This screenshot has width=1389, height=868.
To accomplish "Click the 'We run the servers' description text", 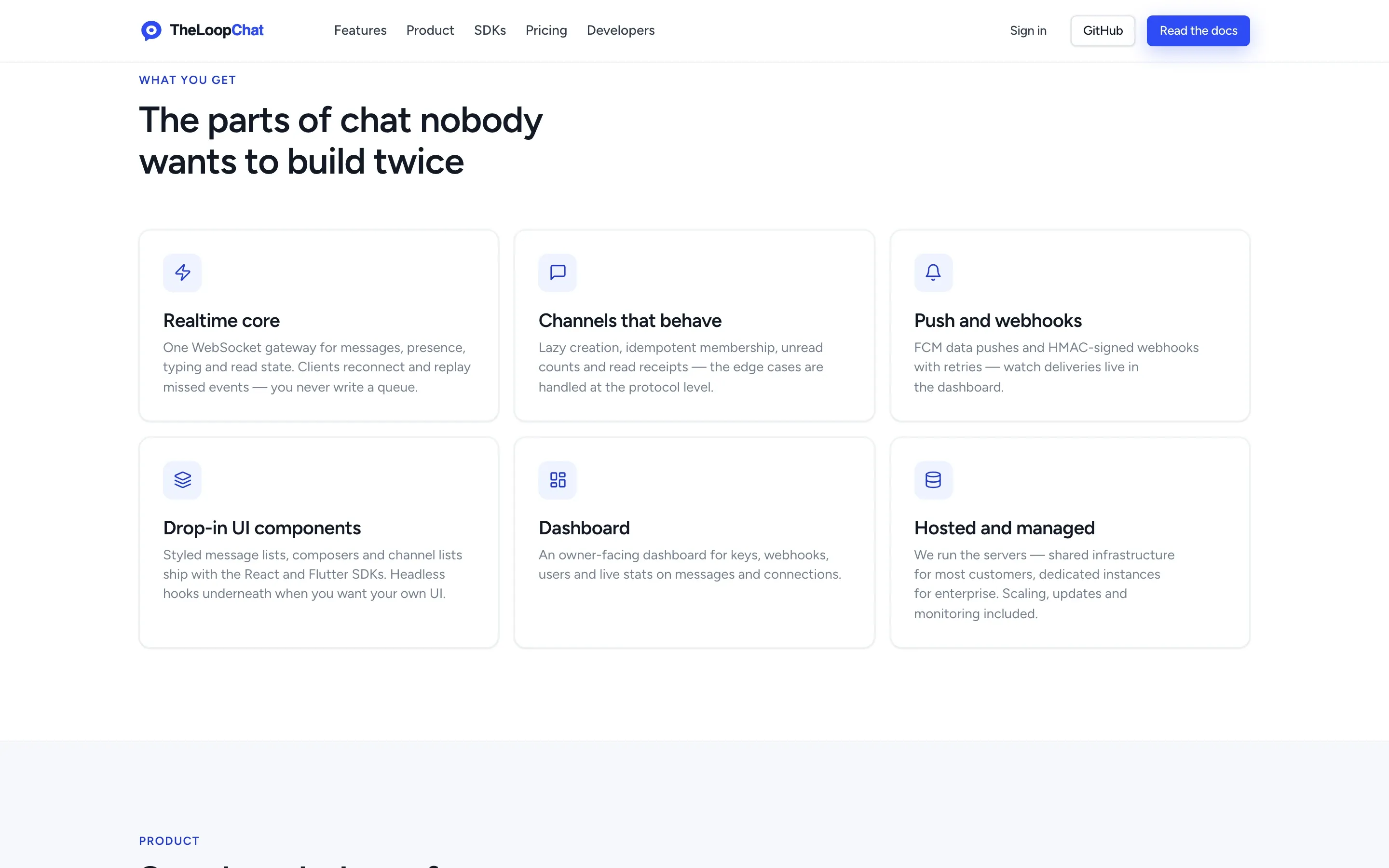I will pos(1044,584).
